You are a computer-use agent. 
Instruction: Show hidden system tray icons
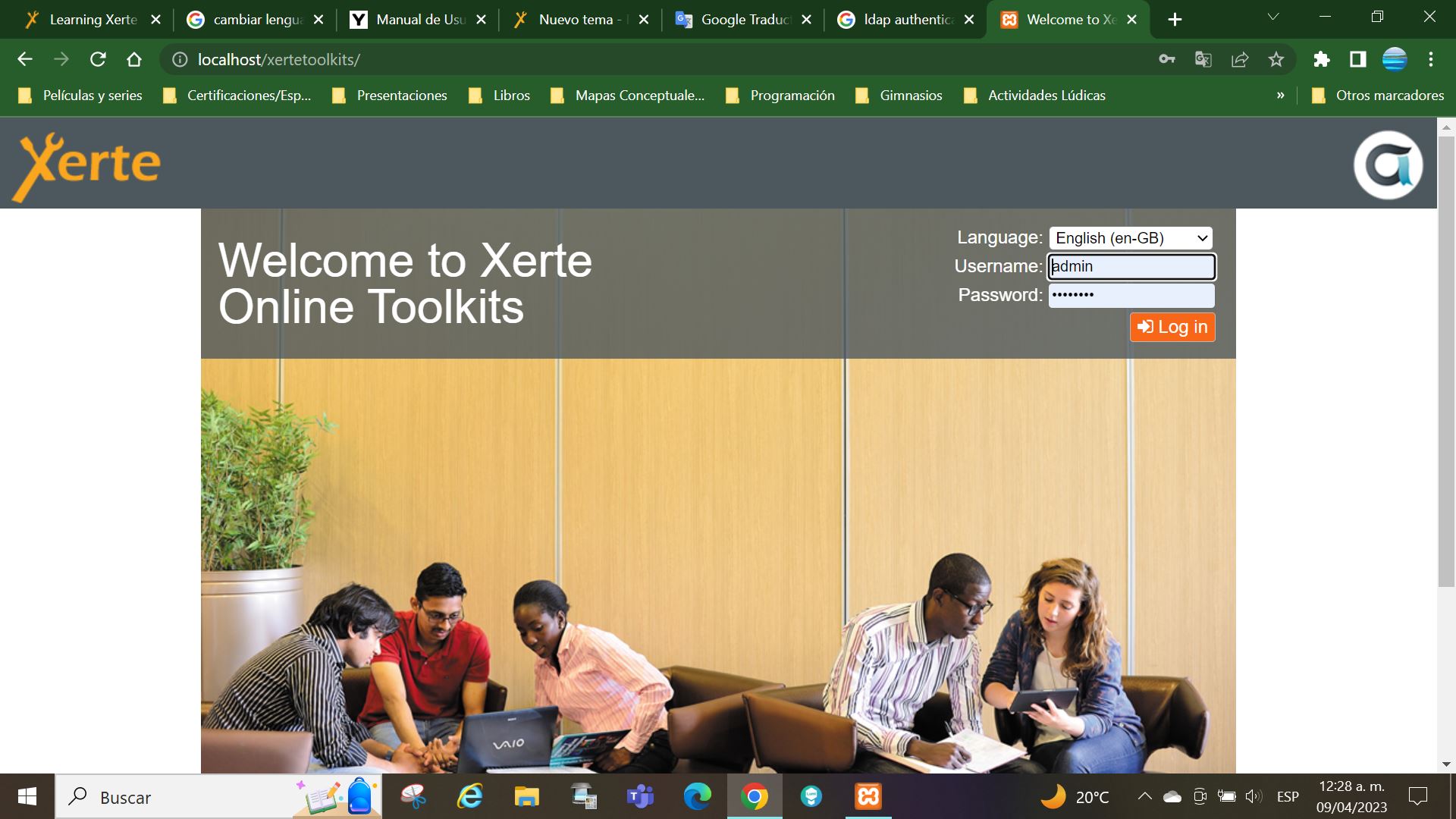coord(1145,797)
